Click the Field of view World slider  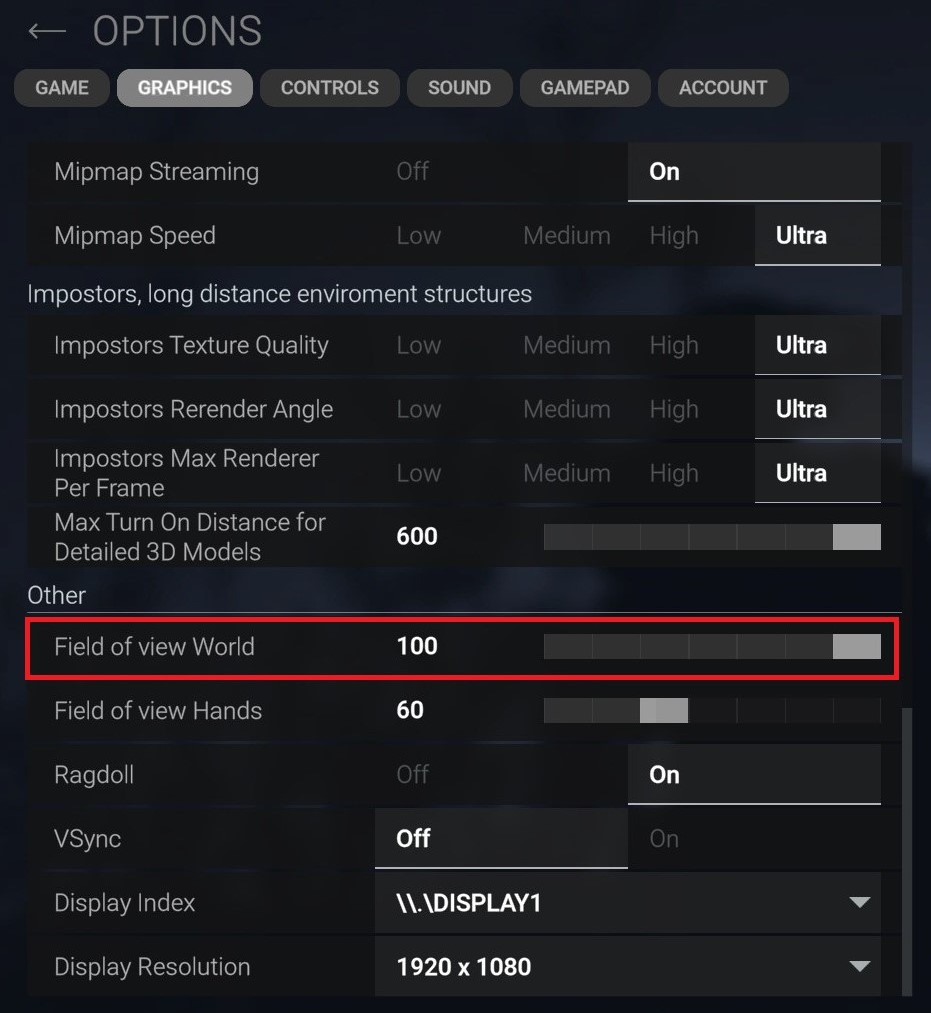tap(711, 647)
